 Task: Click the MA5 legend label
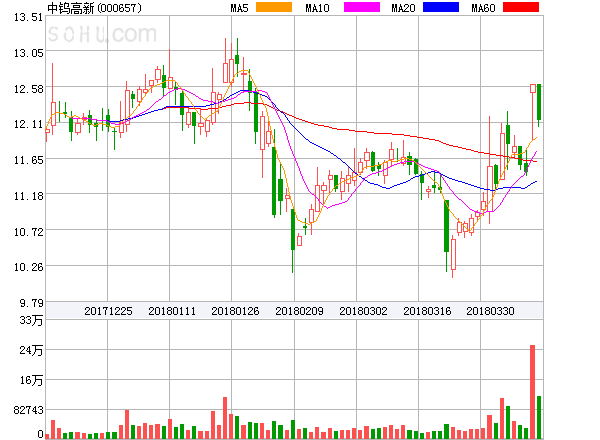(240, 8)
